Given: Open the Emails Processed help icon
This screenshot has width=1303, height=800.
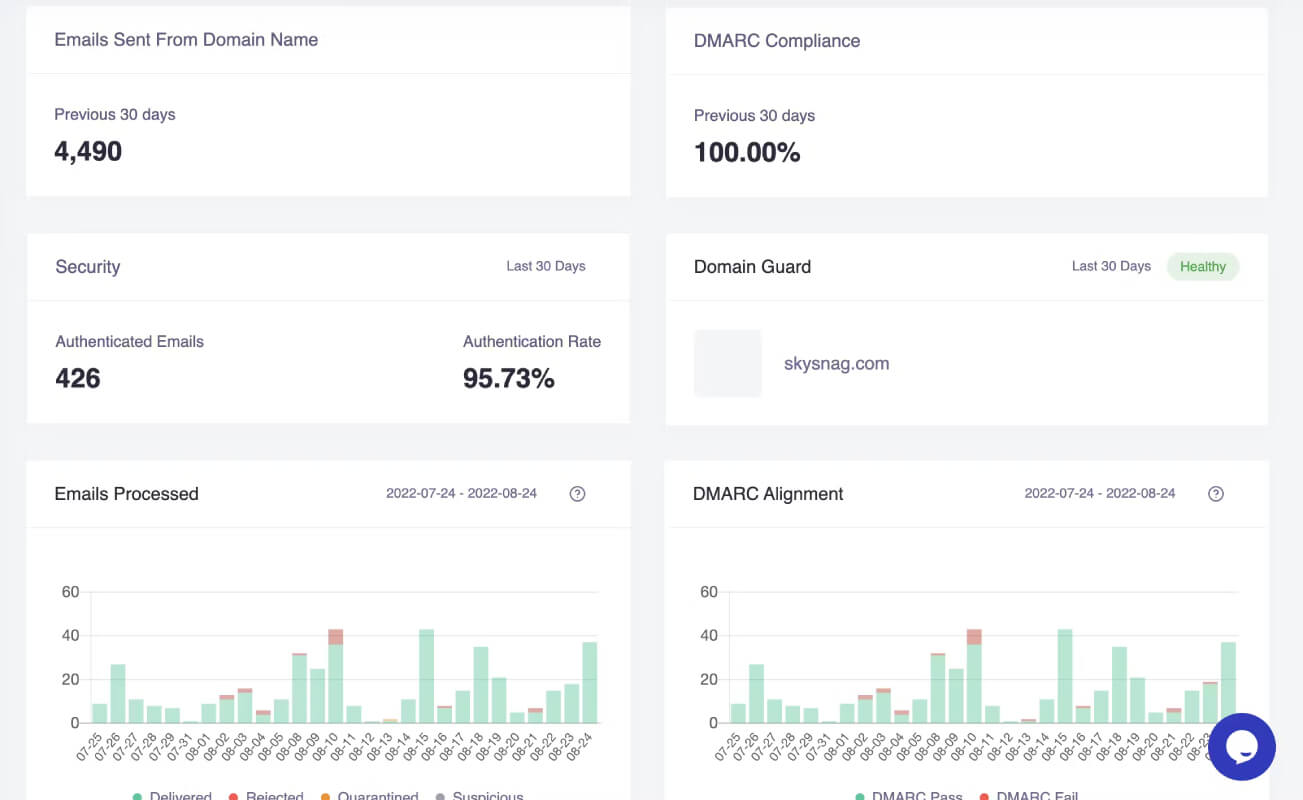Looking at the screenshot, I should tap(577, 494).
